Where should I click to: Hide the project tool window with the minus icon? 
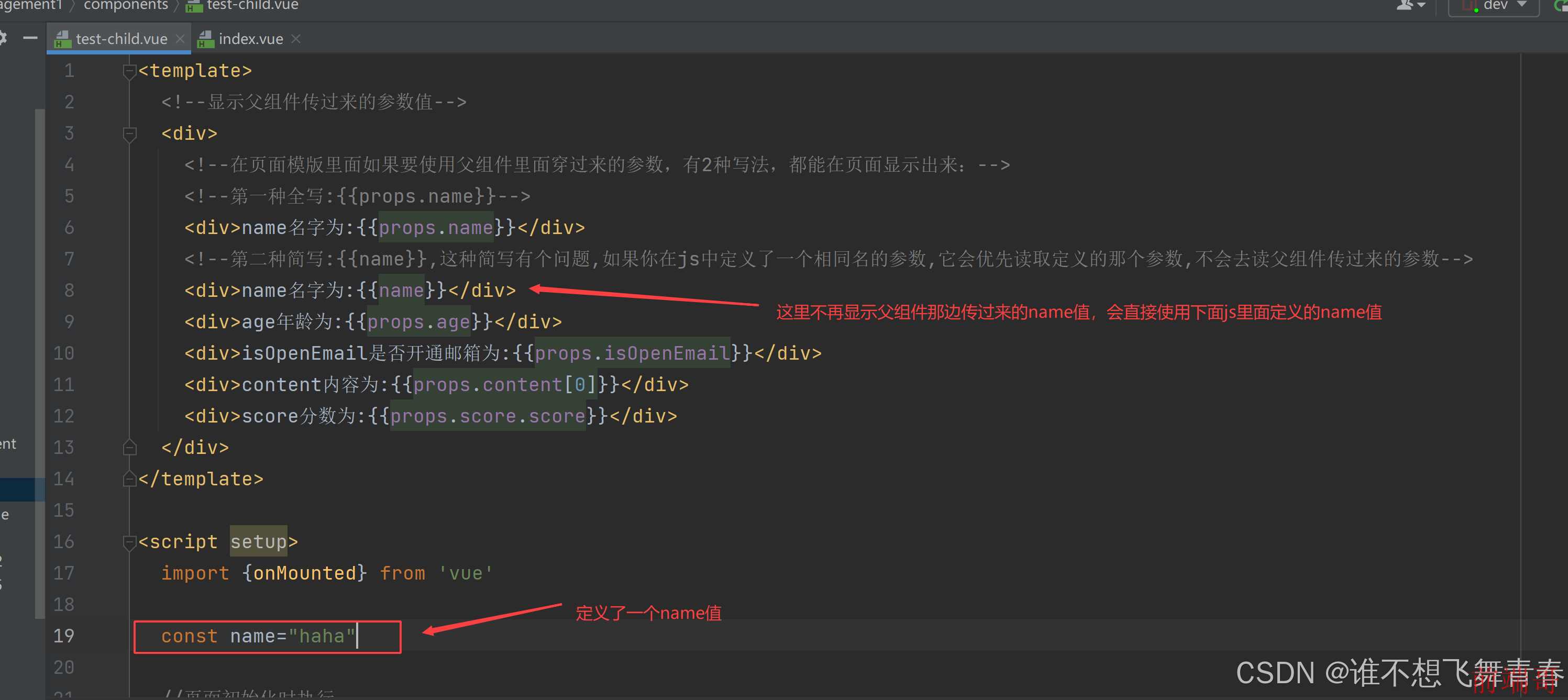coord(30,38)
